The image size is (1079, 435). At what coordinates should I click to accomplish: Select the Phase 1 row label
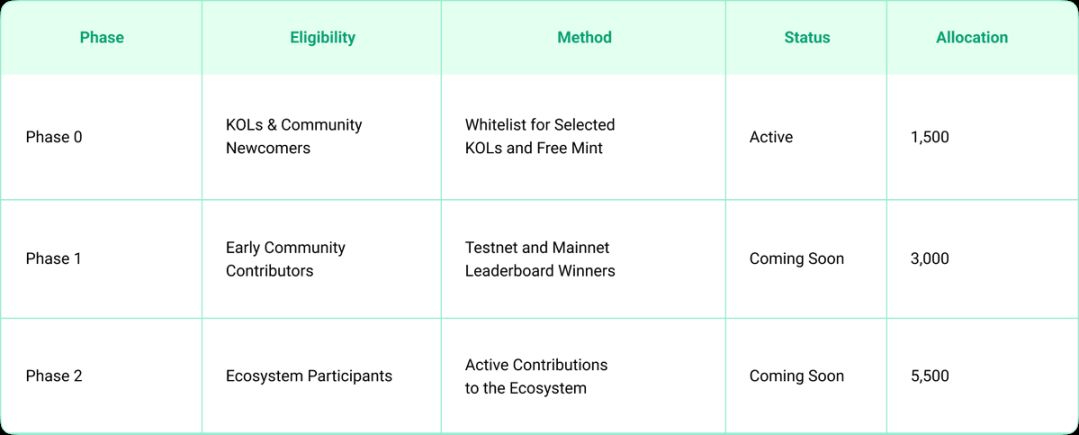click(54, 259)
